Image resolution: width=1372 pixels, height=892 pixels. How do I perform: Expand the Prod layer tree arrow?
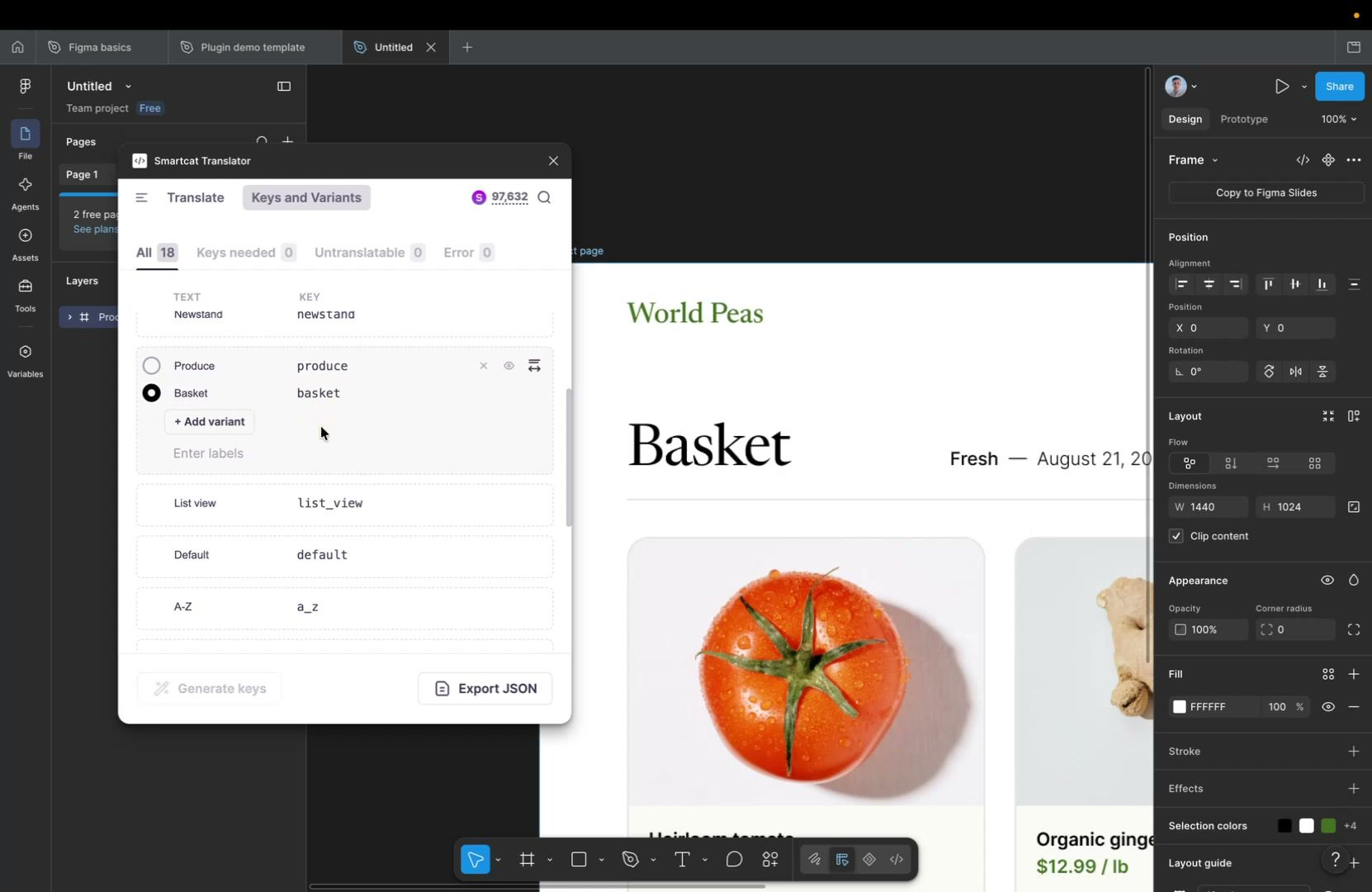pyautogui.click(x=69, y=317)
